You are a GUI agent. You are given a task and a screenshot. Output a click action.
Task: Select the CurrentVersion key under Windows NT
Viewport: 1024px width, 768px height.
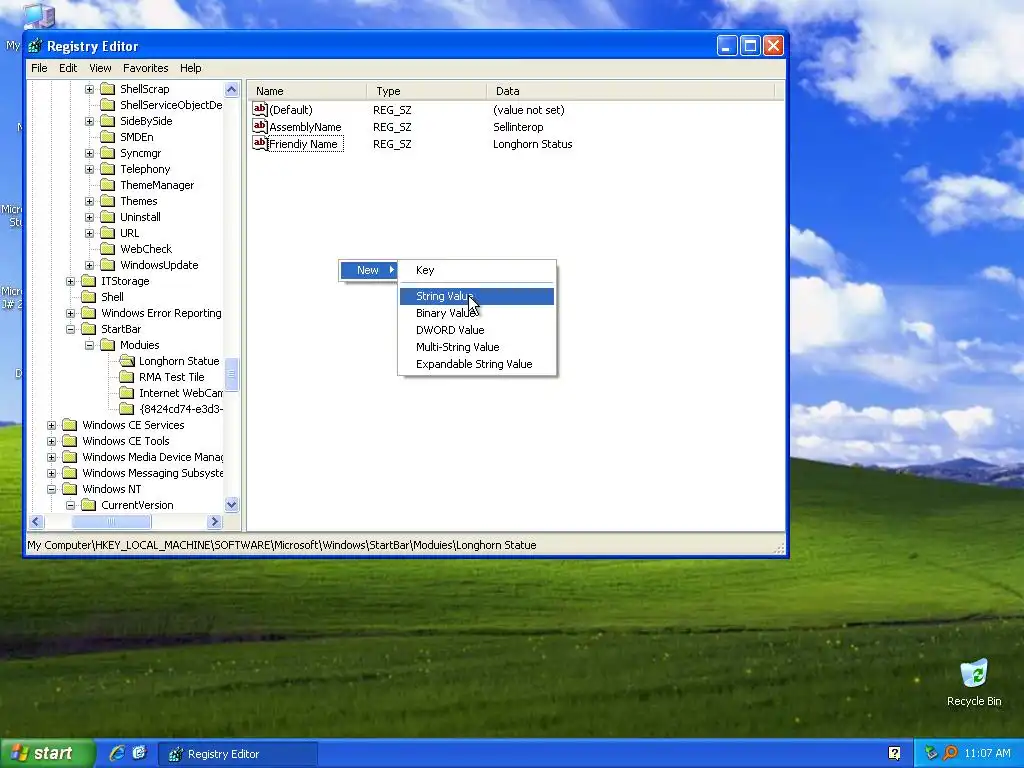coord(137,505)
